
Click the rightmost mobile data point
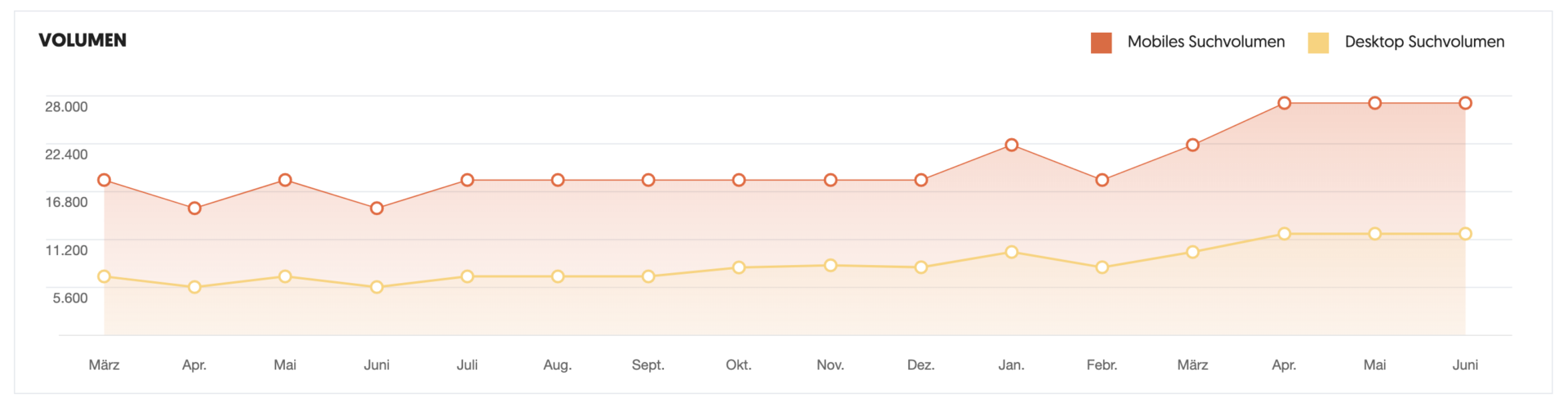click(x=1466, y=103)
